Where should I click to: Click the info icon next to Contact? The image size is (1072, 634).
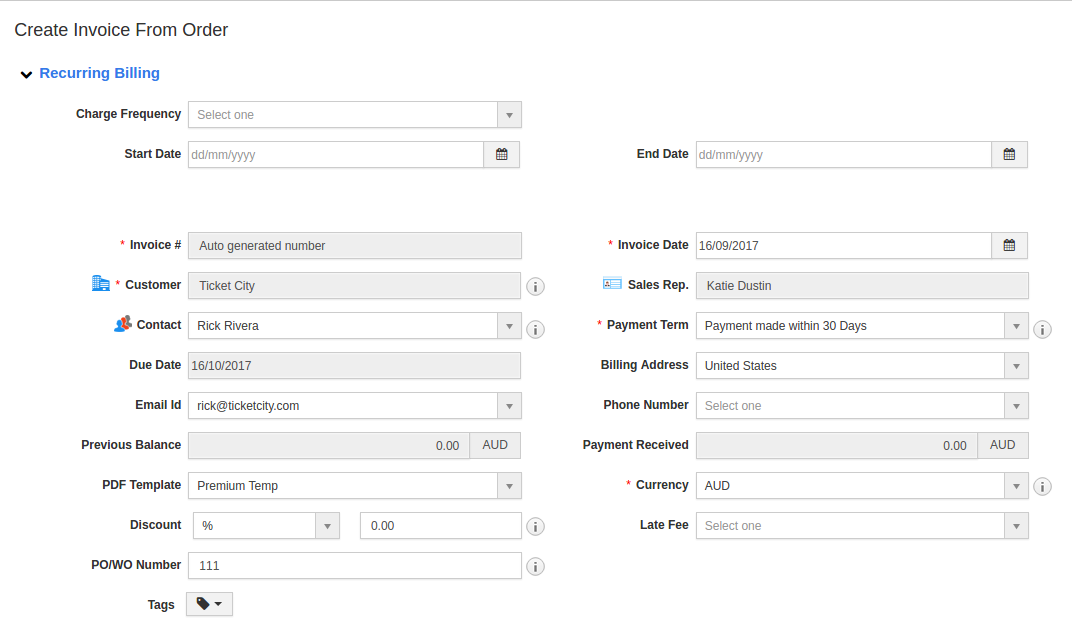coord(536,329)
